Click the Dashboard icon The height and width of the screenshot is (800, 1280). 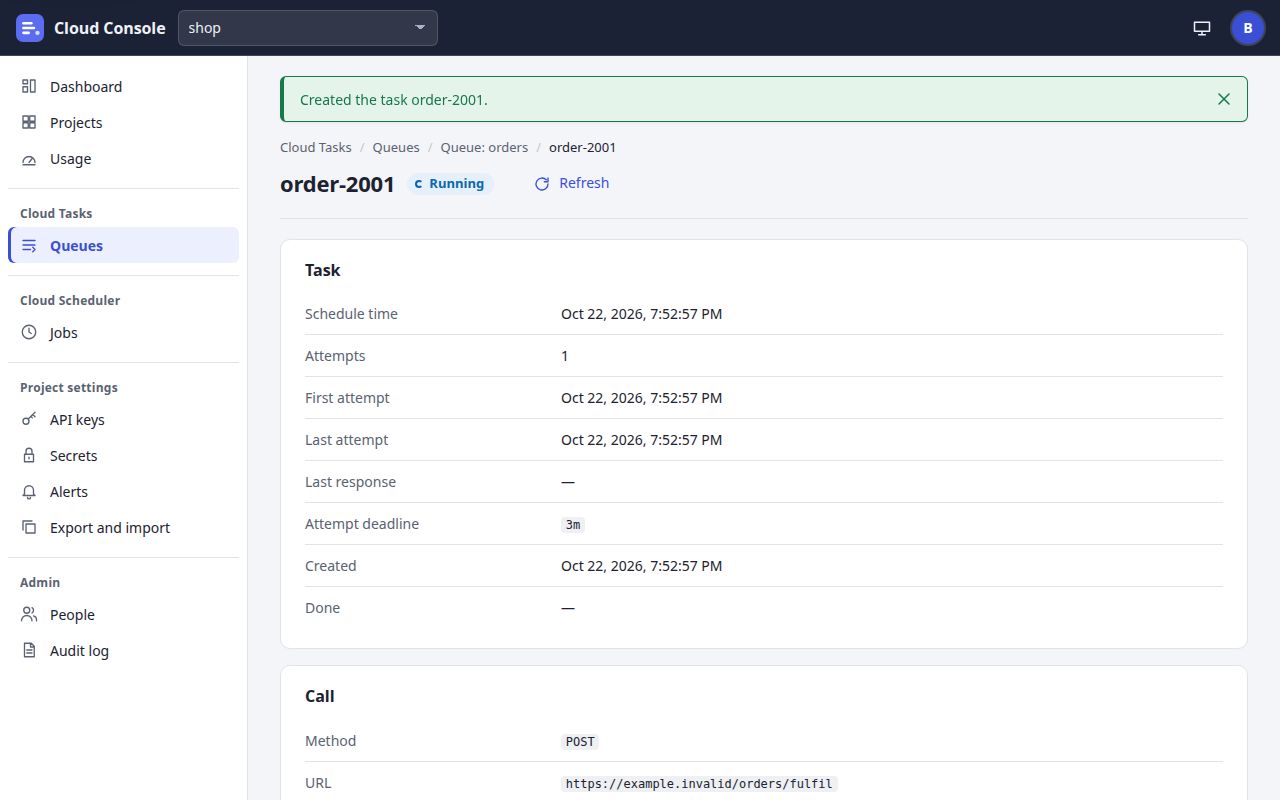(x=29, y=87)
